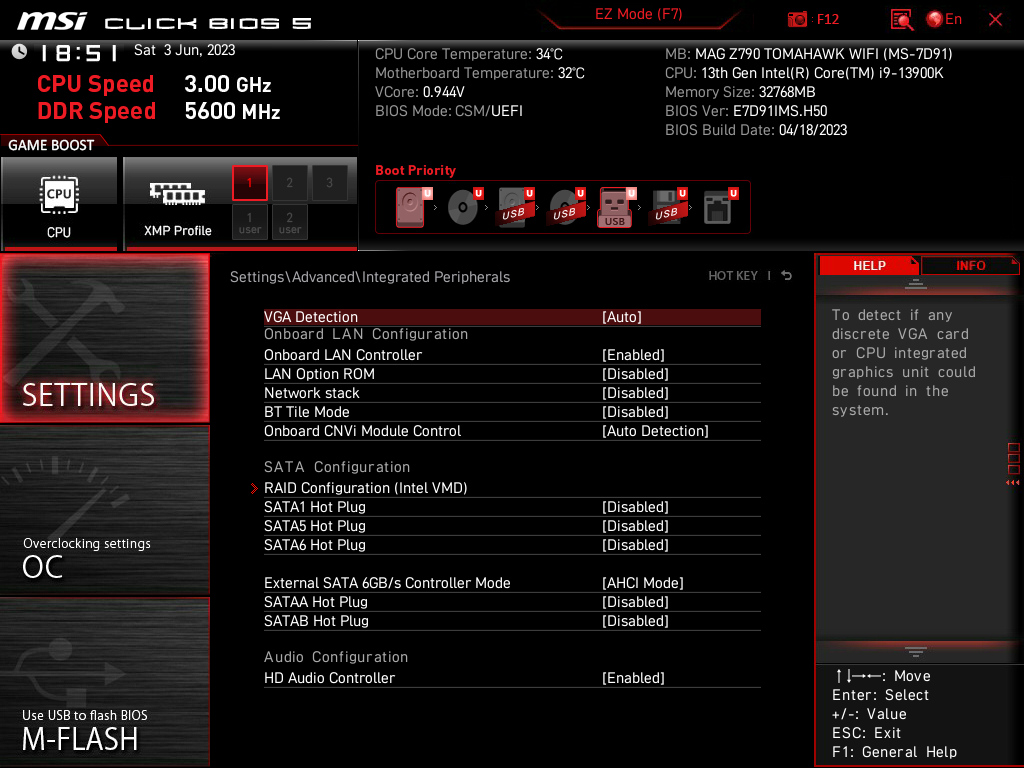Change SATA1 Hot Plug setting
The width and height of the screenshot is (1024, 768).
click(x=512, y=507)
